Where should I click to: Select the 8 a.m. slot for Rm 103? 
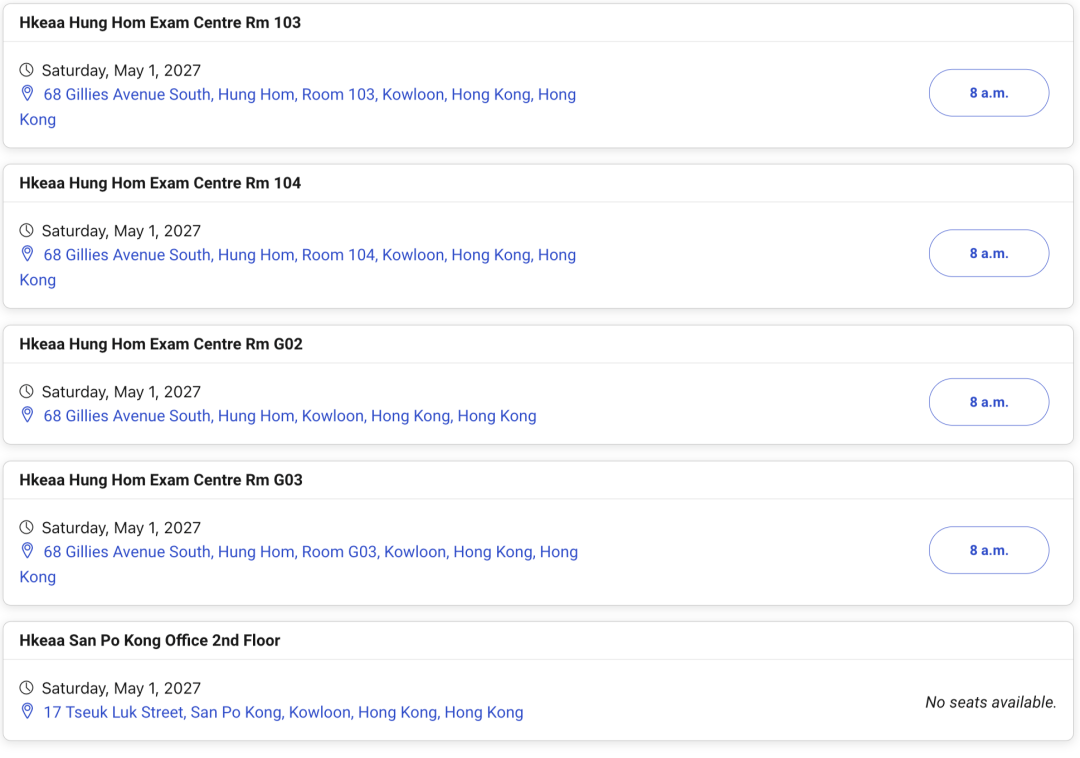[x=988, y=93]
